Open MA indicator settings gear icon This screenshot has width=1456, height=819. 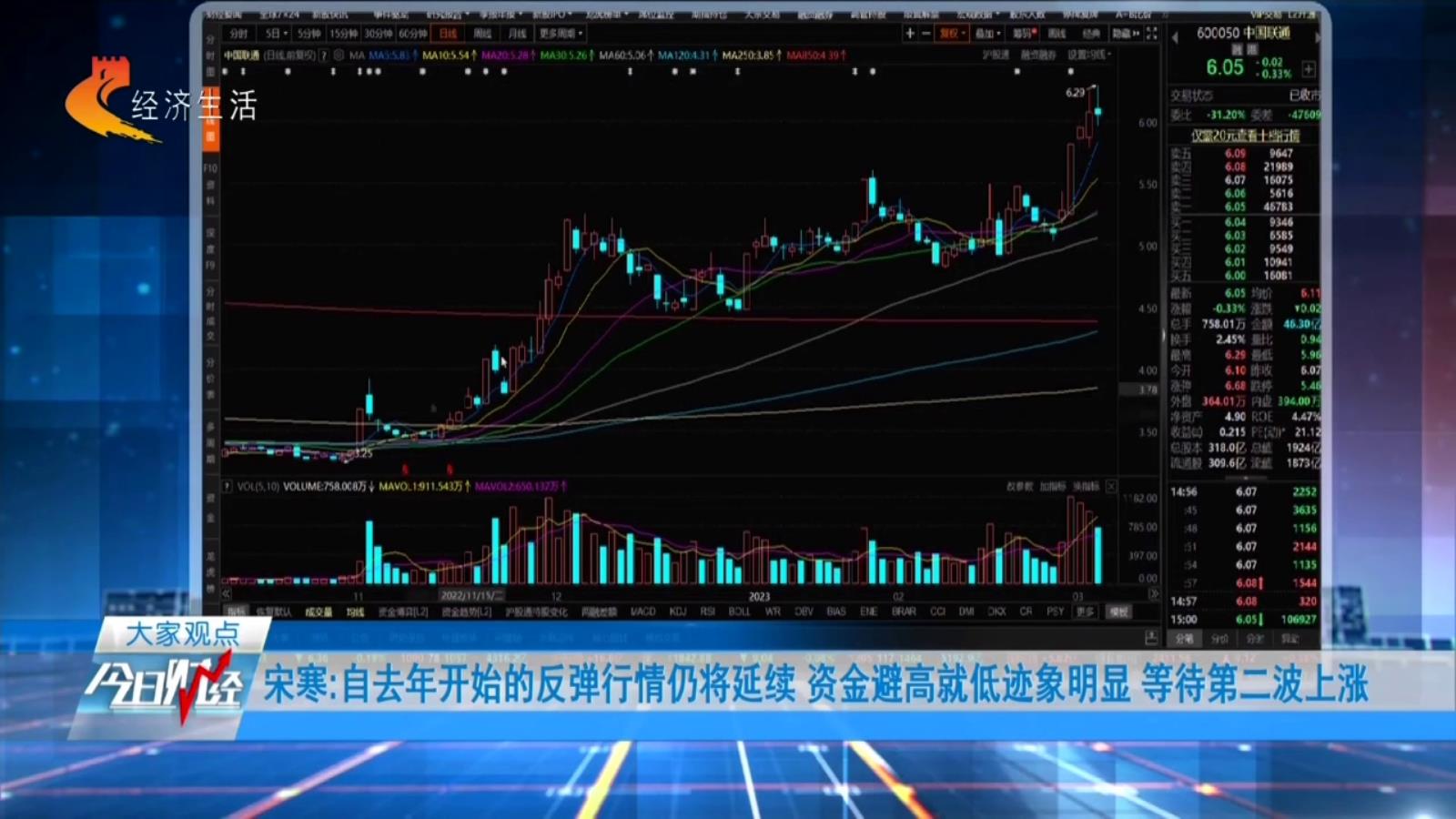339,56
